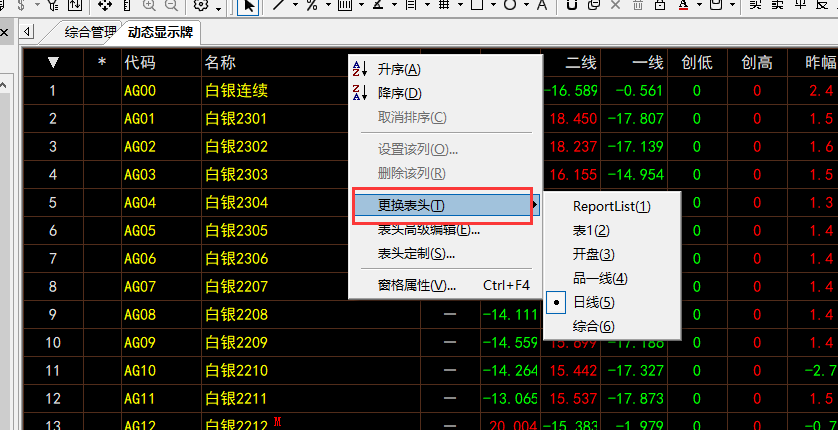Click the 平 toolbar icon
Screen dimensions: 838x430
[800, 5]
